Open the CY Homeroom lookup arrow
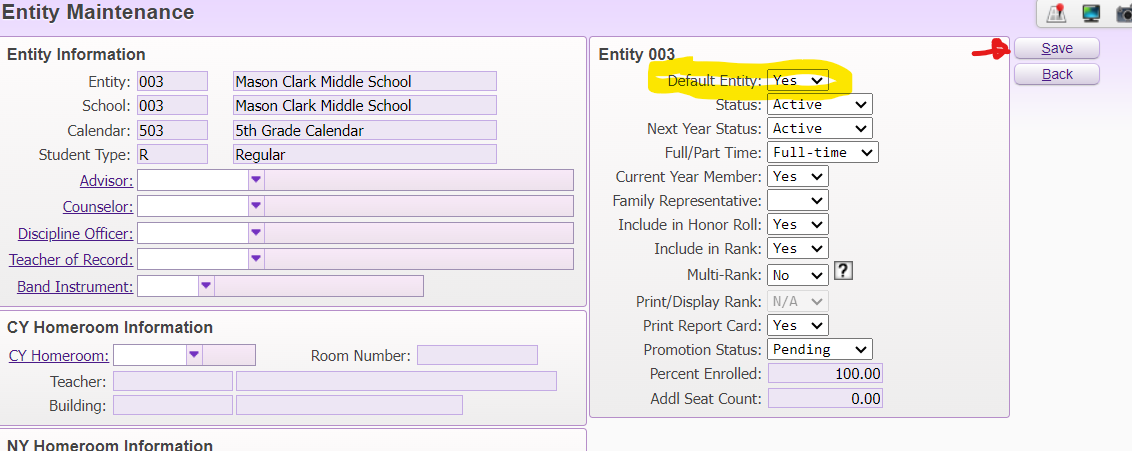 [194, 355]
